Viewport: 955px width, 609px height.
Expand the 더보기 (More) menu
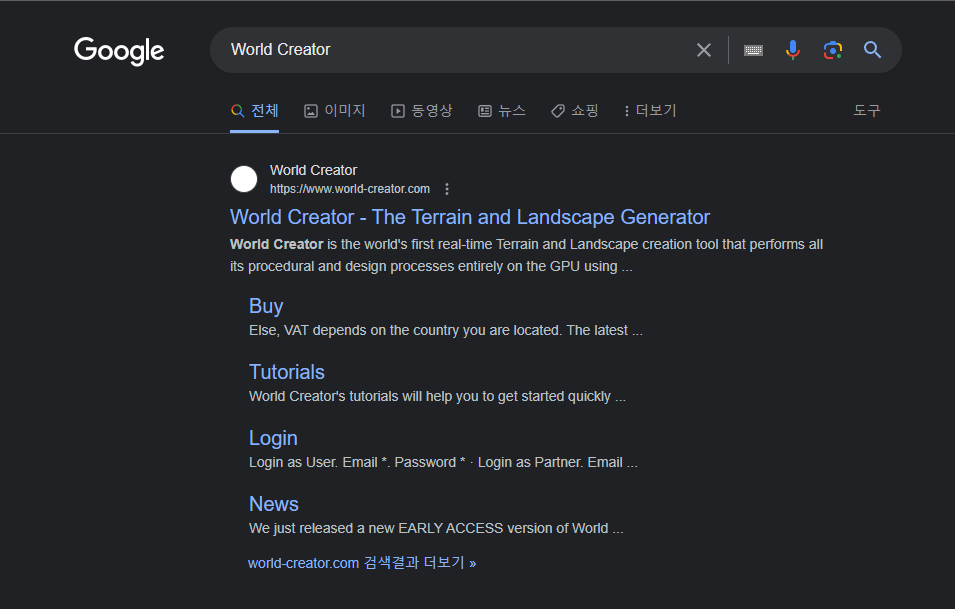click(x=650, y=111)
